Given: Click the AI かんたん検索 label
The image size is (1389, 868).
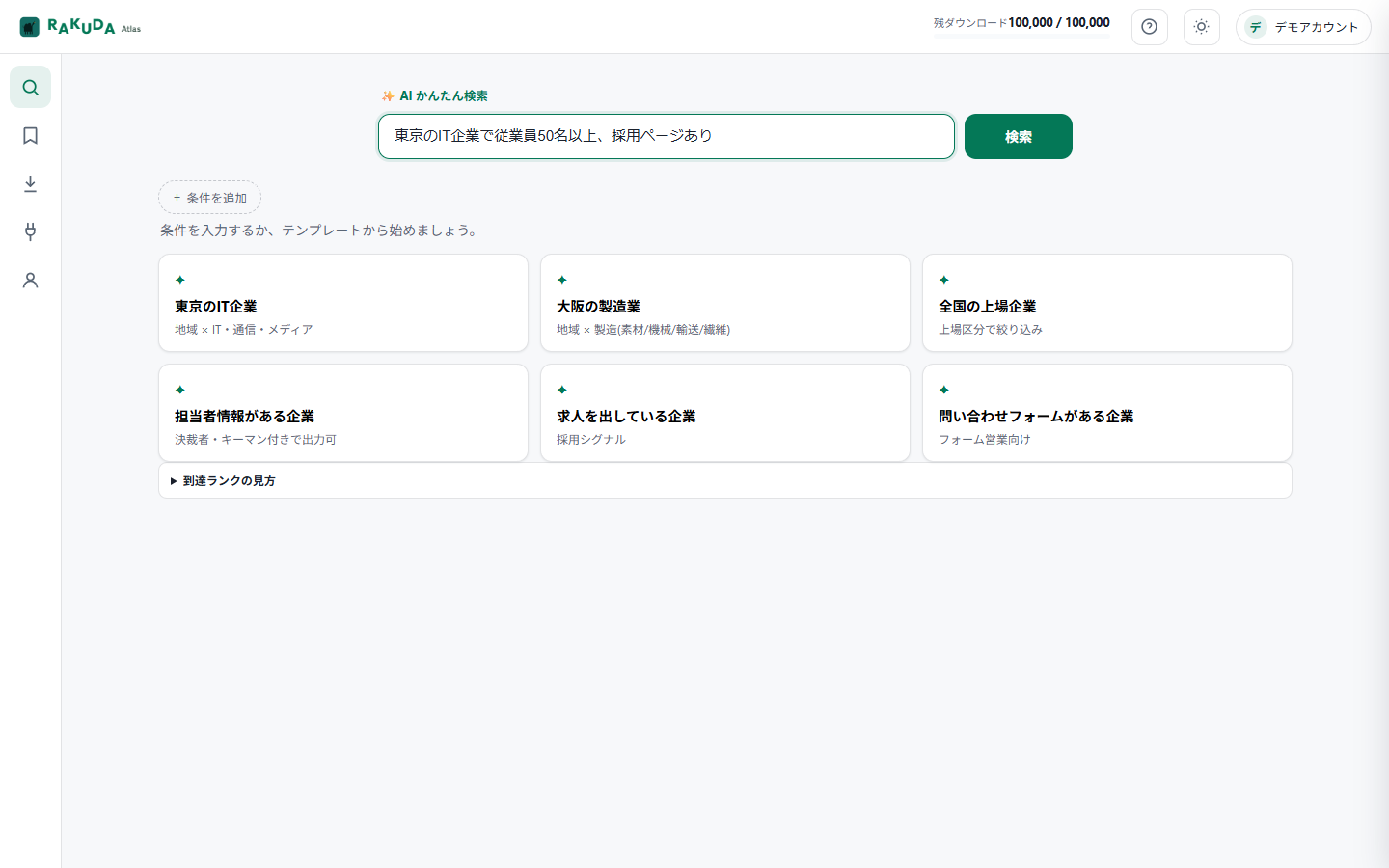Looking at the screenshot, I should point(434,95).
